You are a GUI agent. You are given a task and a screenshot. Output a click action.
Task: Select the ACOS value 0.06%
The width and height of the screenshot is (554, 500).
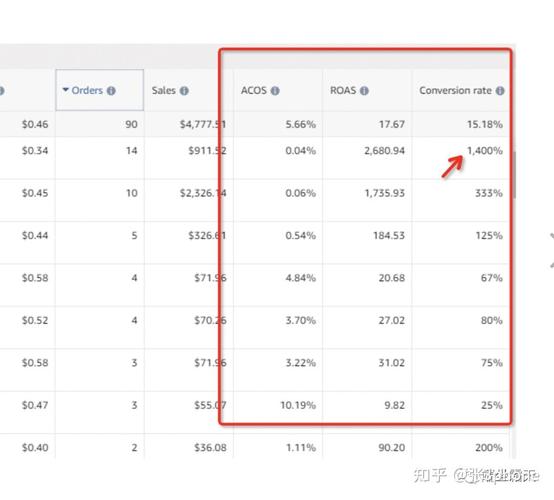pos(300,193)
